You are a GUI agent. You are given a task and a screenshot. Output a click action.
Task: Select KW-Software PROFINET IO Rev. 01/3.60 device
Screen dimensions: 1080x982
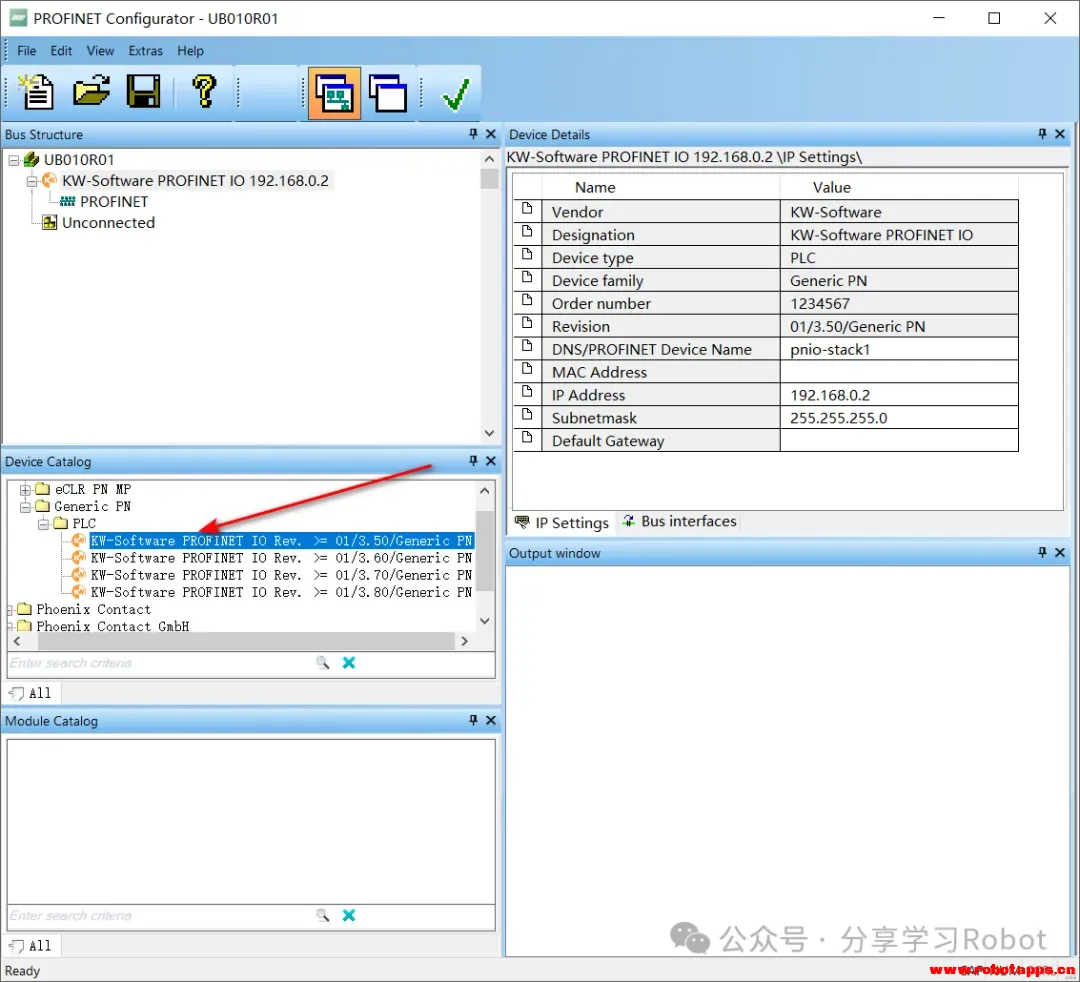(281, 558)
